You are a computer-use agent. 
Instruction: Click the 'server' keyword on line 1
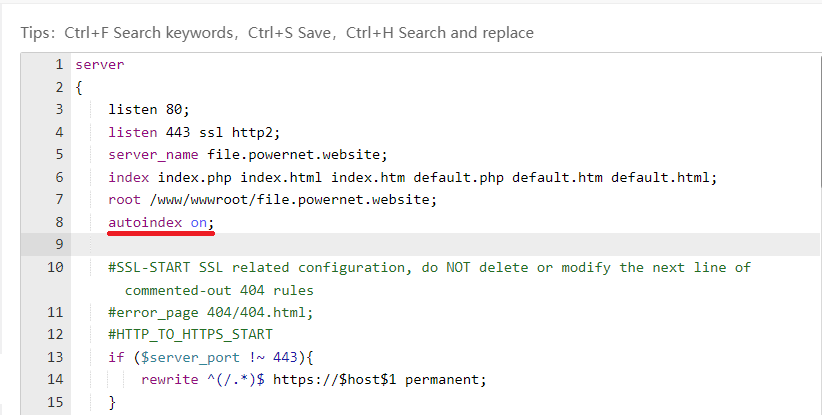point(100,65)
